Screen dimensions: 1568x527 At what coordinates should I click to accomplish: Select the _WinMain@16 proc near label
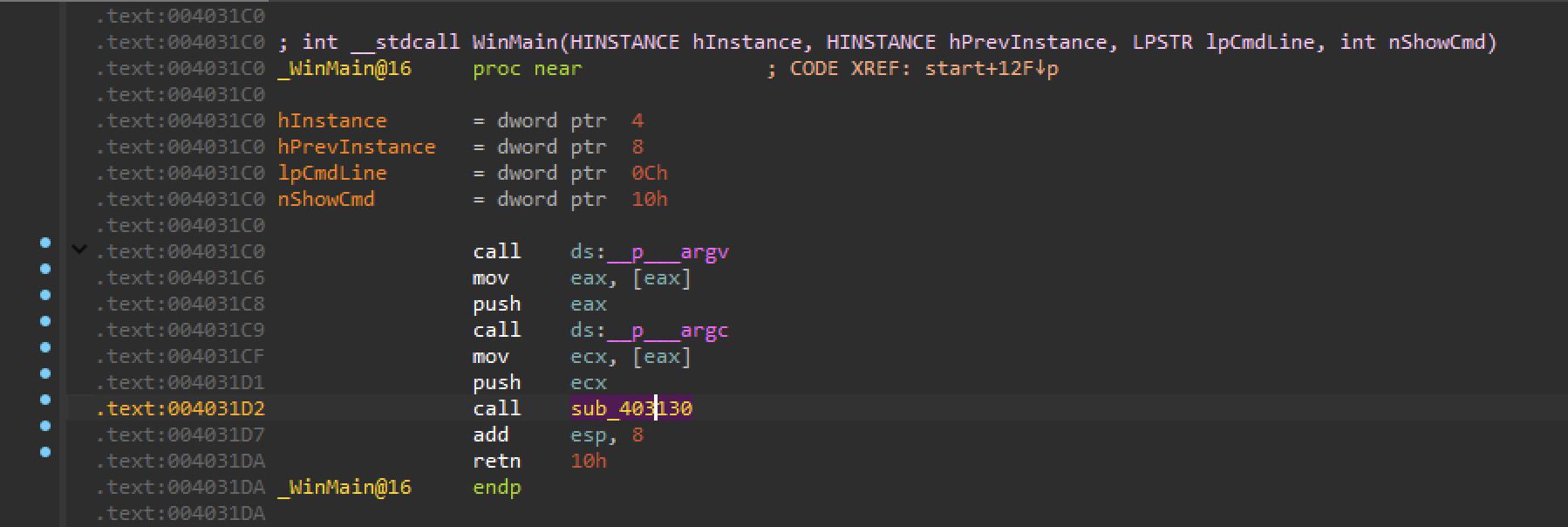[x=344, y=68]
